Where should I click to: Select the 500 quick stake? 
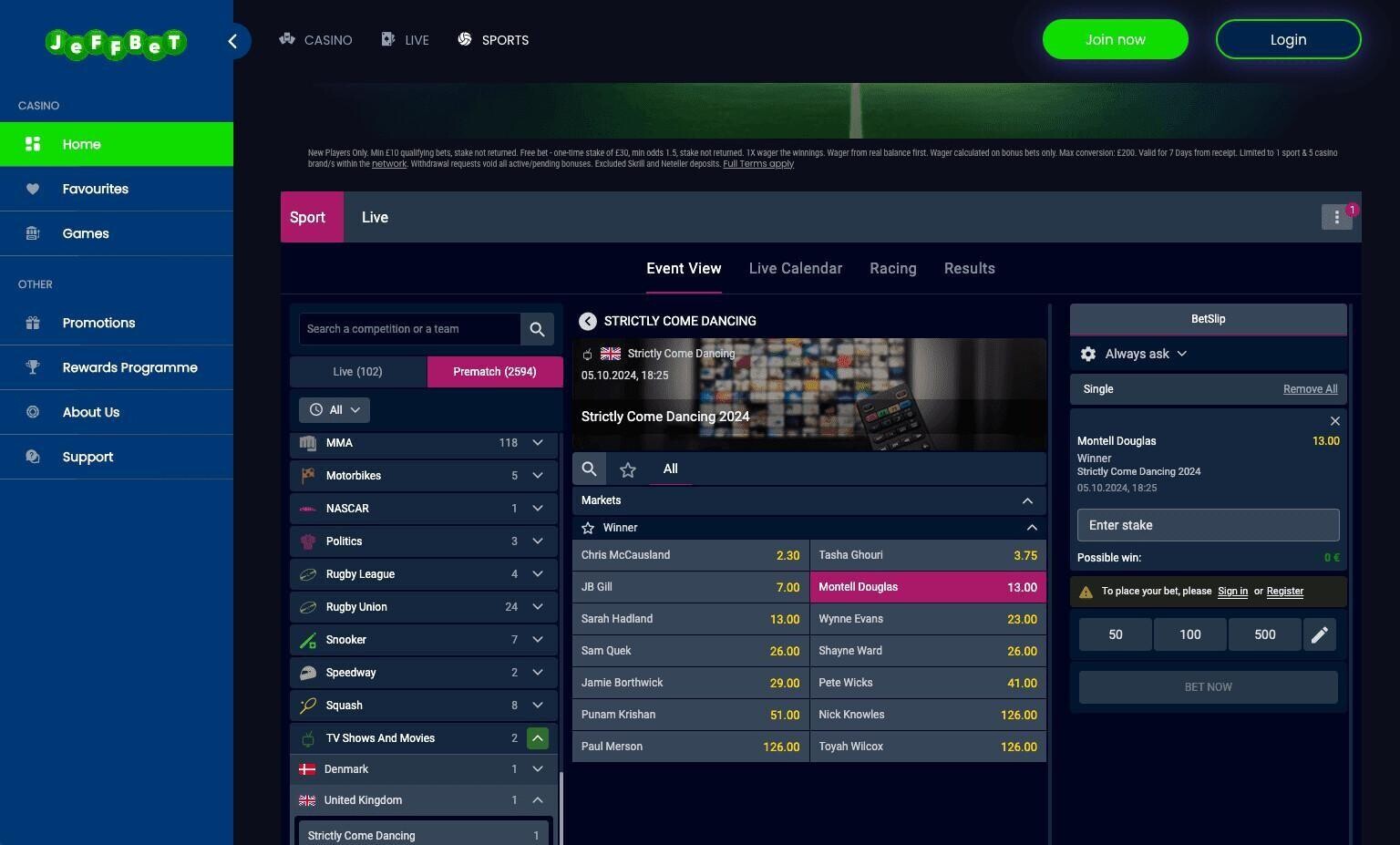coord(1265,634)
